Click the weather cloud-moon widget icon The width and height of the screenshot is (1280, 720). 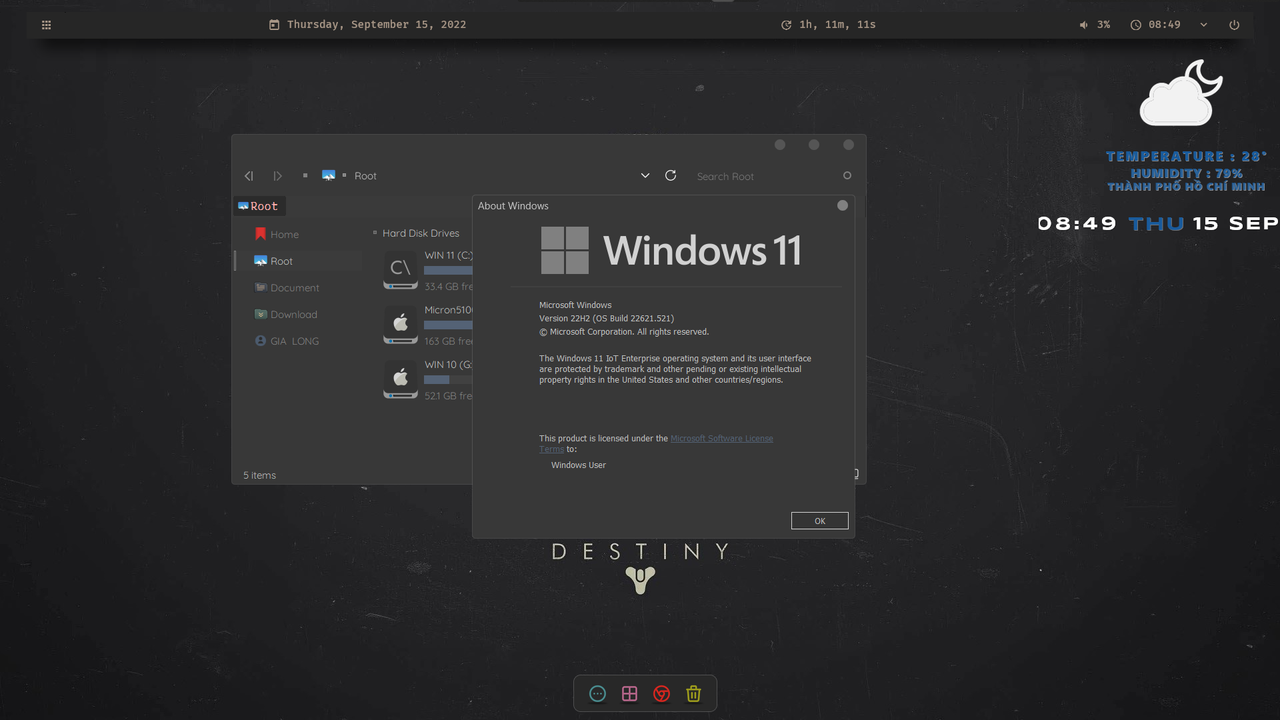pos(1181,92)
